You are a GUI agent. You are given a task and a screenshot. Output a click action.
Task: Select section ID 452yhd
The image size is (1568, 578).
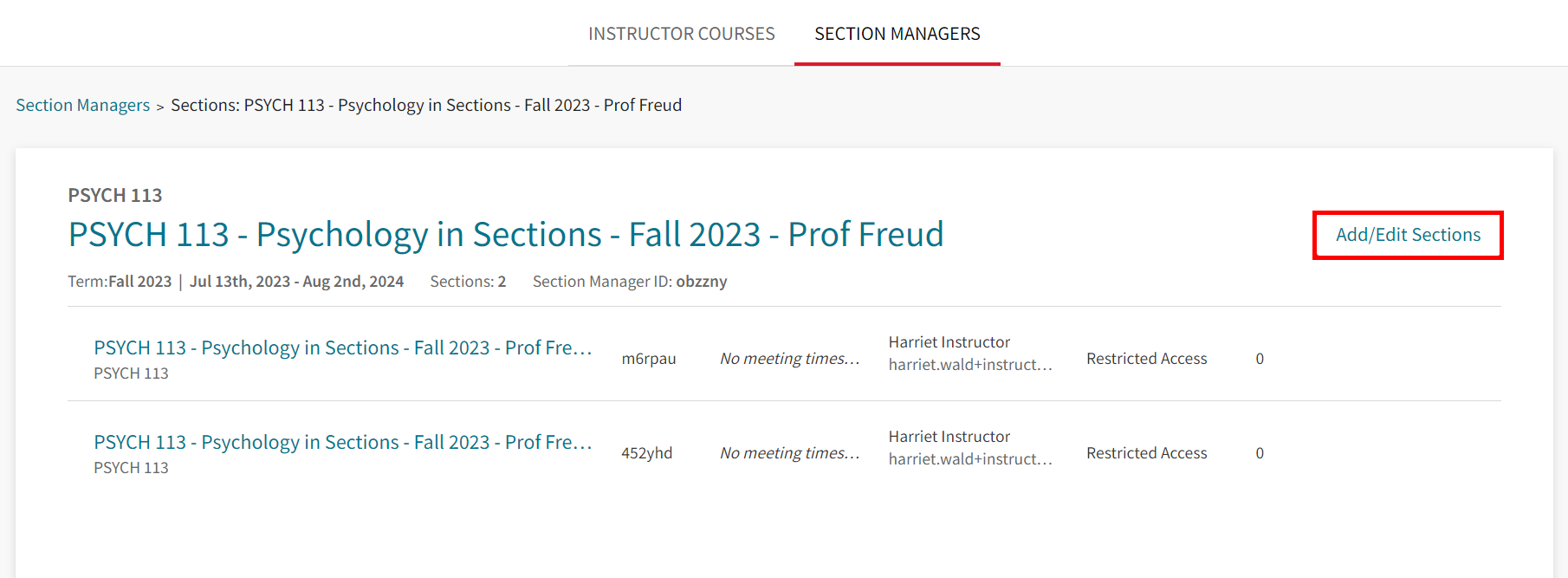point(648,452)
